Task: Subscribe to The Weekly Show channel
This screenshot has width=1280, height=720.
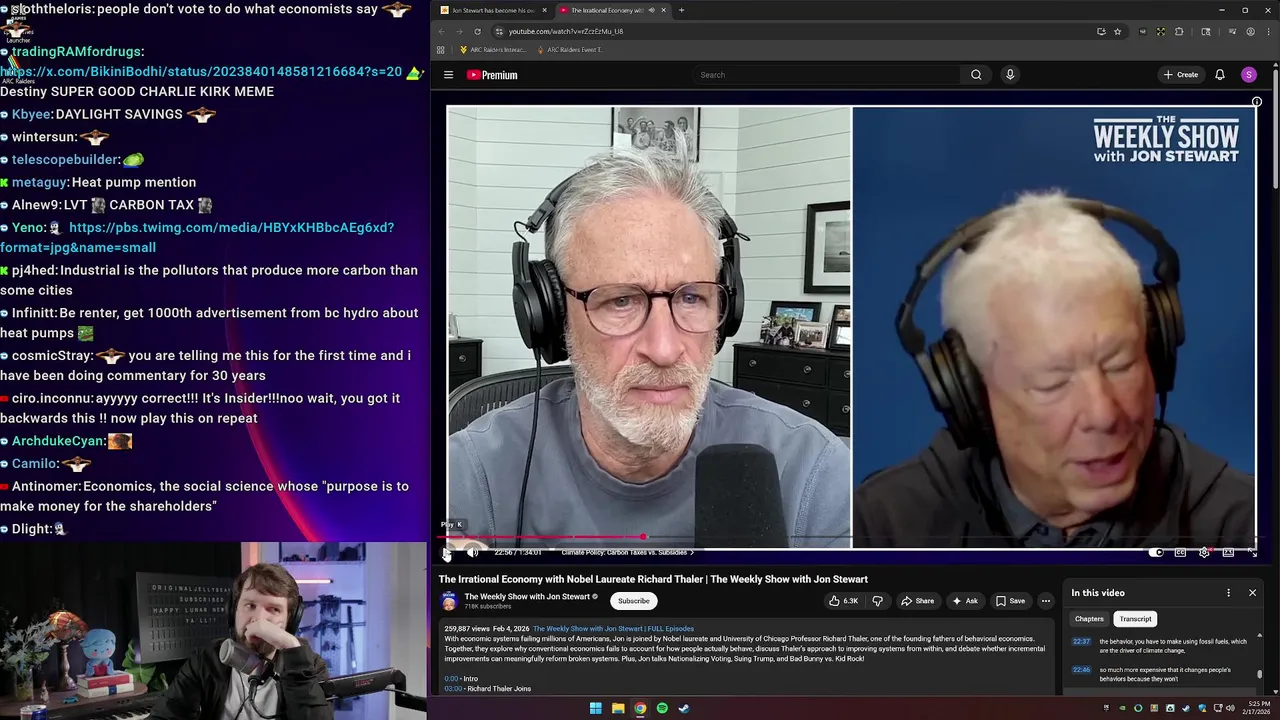Action: pos(633,601)
